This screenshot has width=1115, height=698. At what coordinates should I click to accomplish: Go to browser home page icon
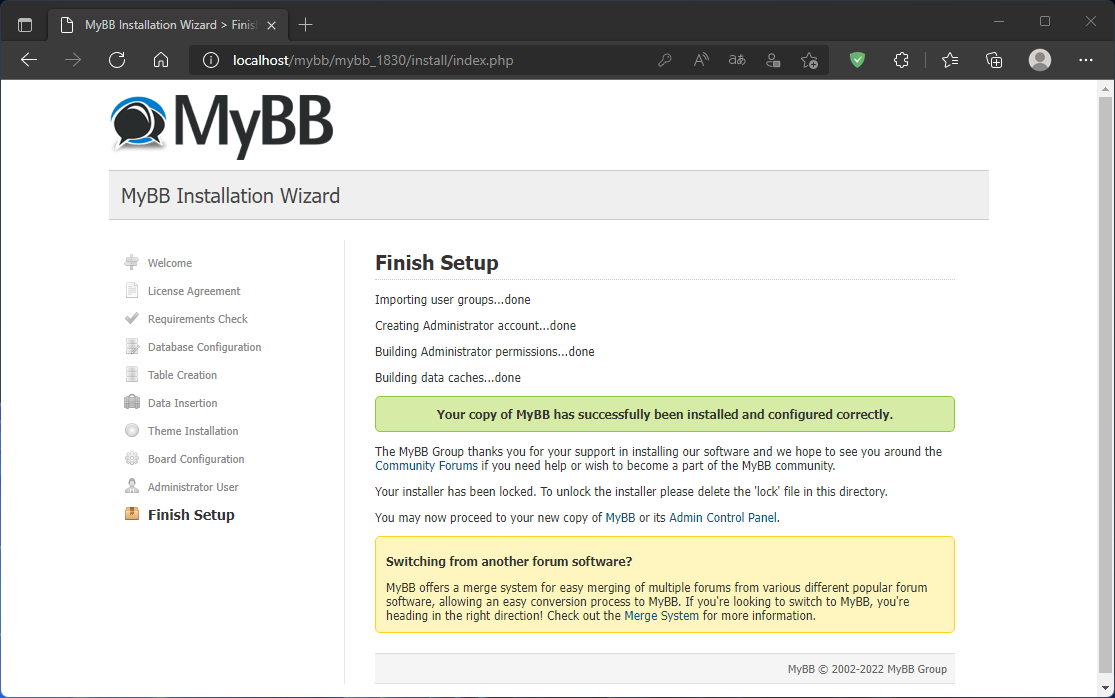click(x=161, y=60)
